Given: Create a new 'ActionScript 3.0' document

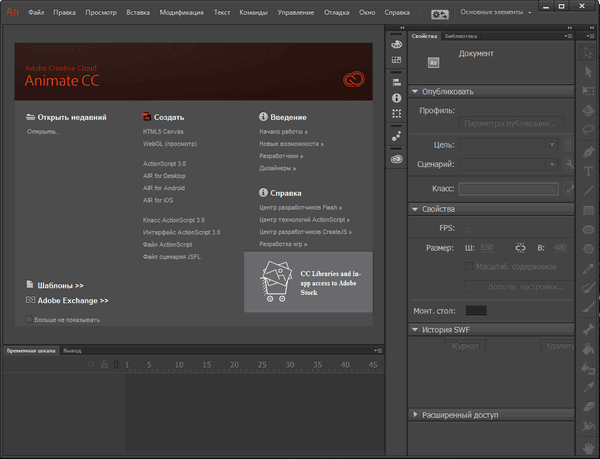Looking at the screenshot, I should [164, 164].
